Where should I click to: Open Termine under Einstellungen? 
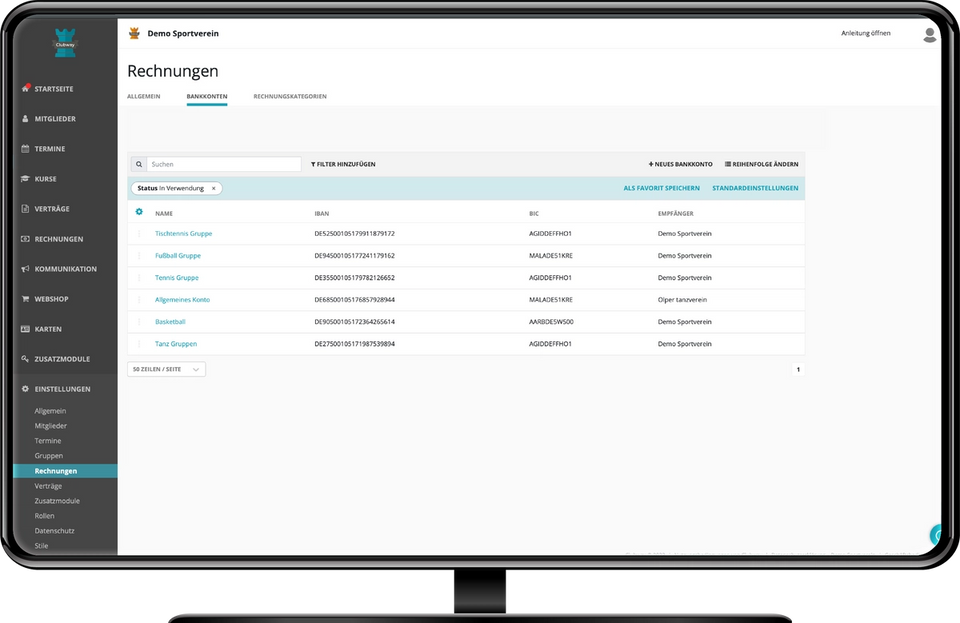coord(48,441)
